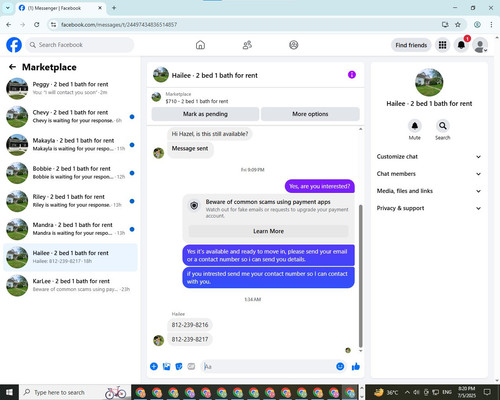Open KarLee's conversation
Screen dimensions: 500x400
[x=70, y=285]
